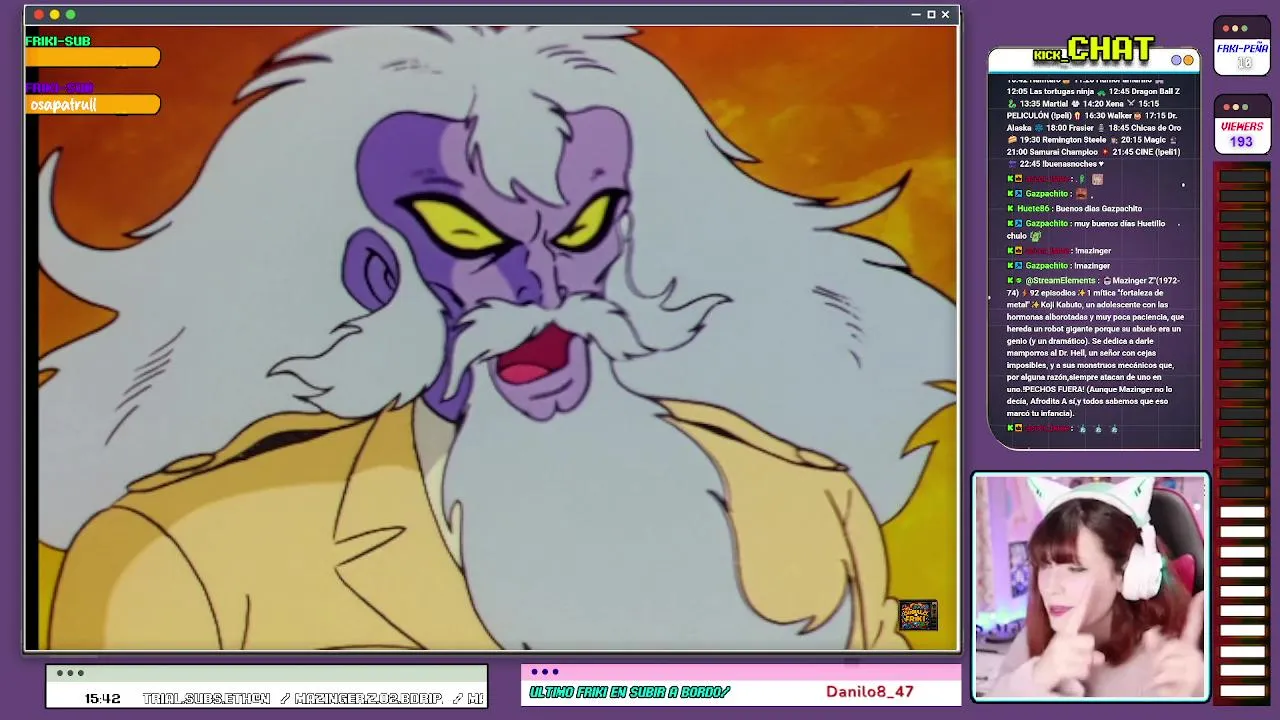This screenshot has width=1280, height=720.
Task: Click the green dot on the video window
Action: [70, 14]
